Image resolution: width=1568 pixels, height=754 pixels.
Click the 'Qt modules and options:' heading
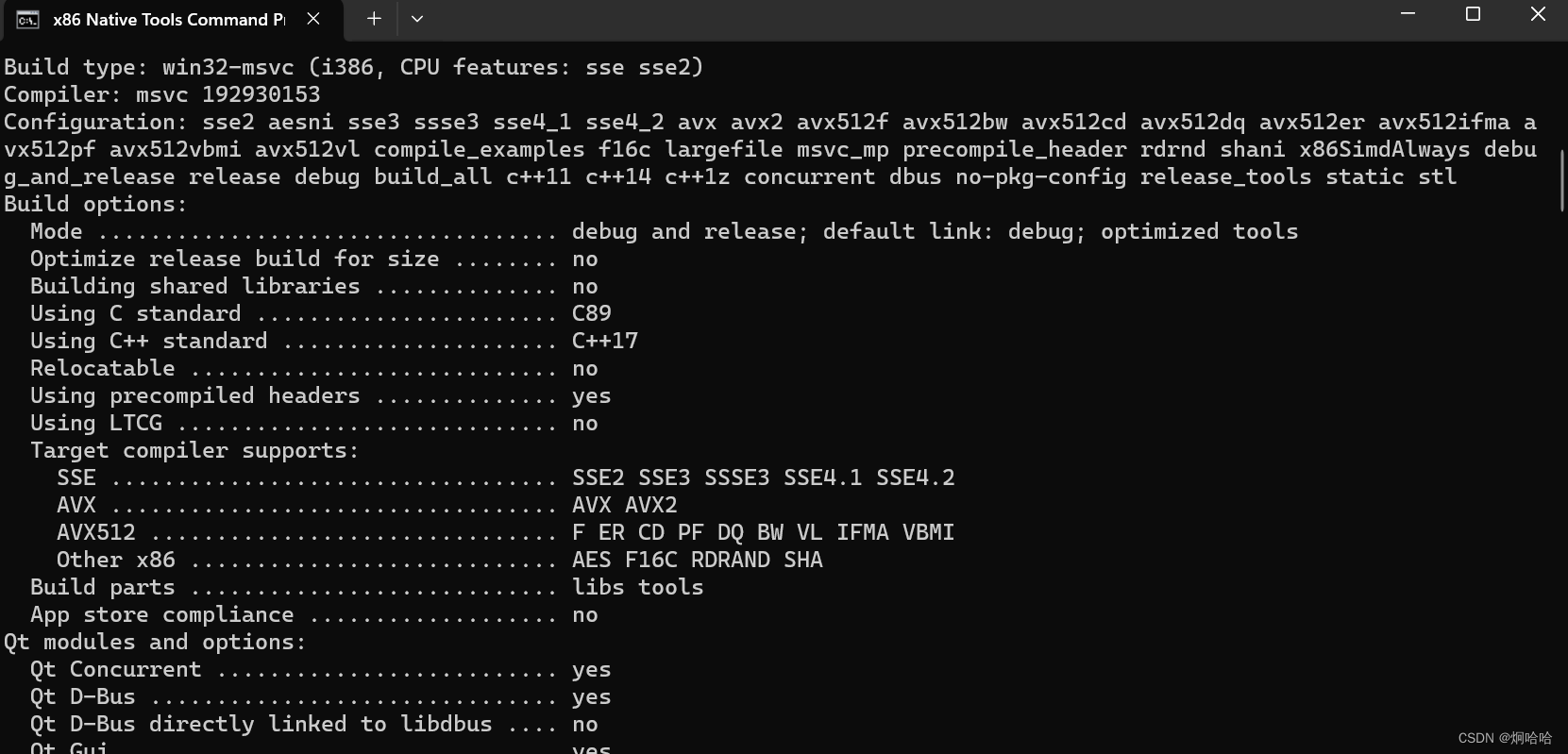(x=155, y=643)
